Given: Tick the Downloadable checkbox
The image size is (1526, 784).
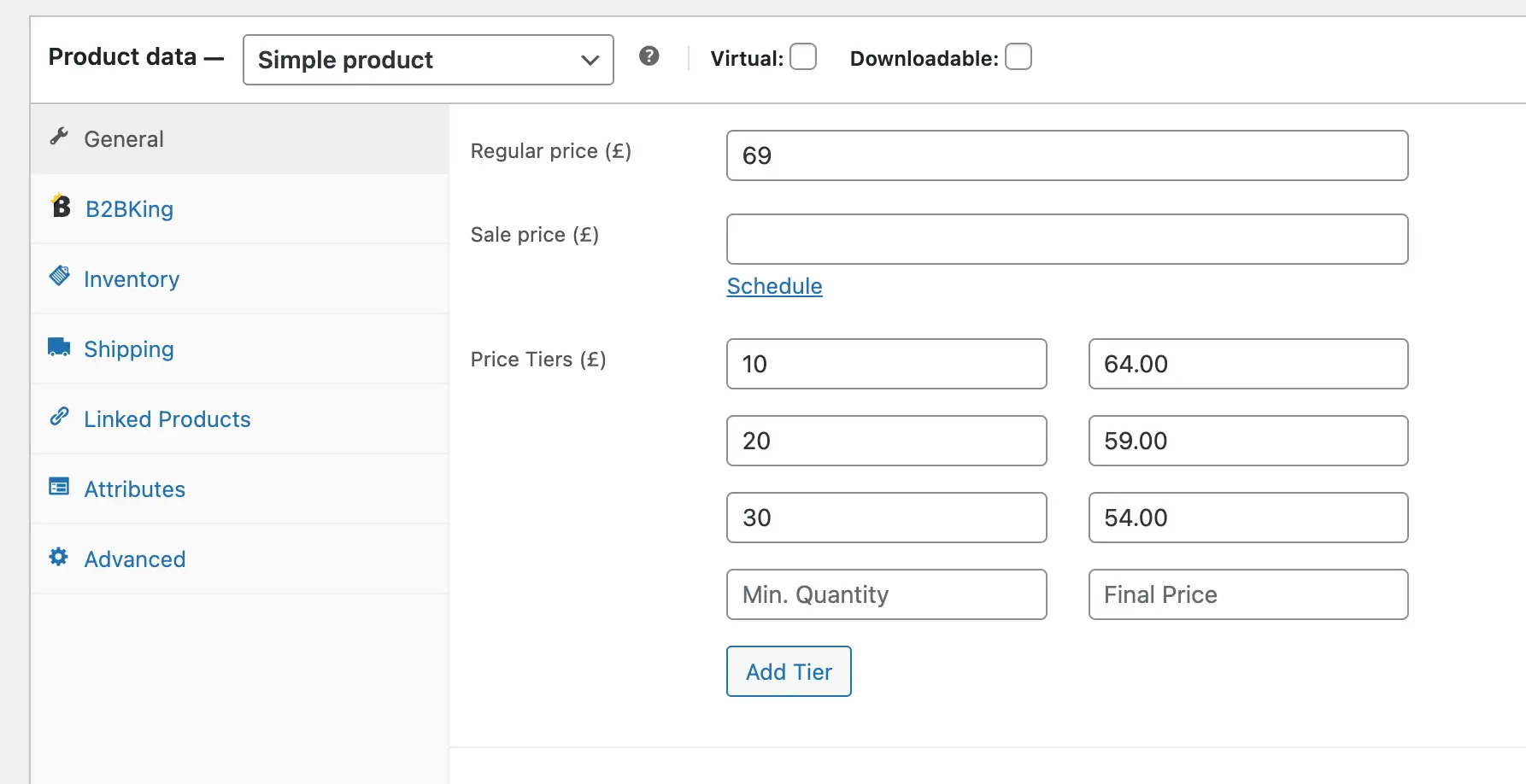Looking at the screenshot, I should pyautogui.click(x=1018, y=57).
